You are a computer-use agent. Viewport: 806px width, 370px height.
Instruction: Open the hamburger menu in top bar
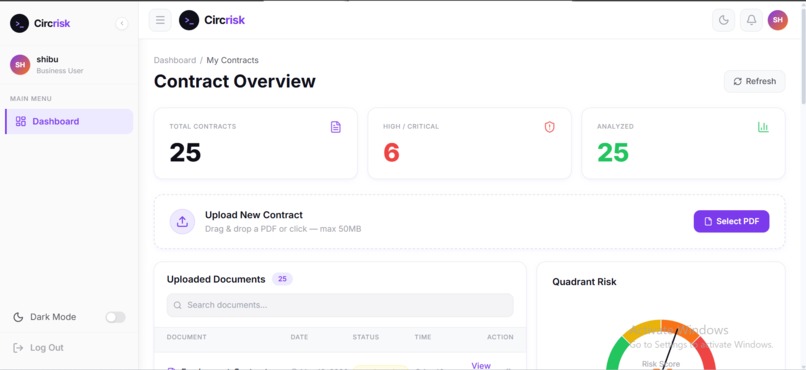pos(160,20)
